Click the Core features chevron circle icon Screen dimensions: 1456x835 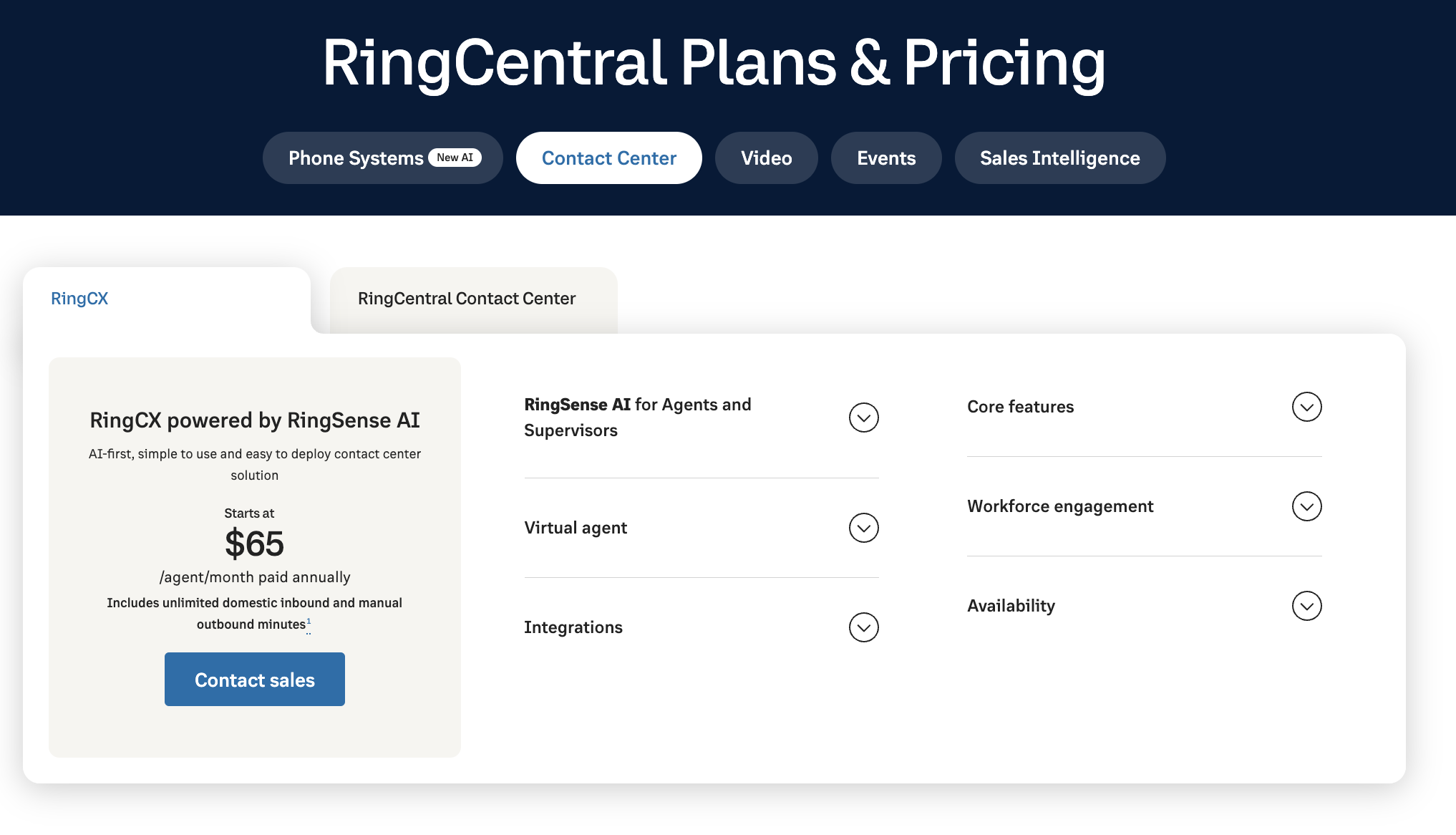point(1306,407)
